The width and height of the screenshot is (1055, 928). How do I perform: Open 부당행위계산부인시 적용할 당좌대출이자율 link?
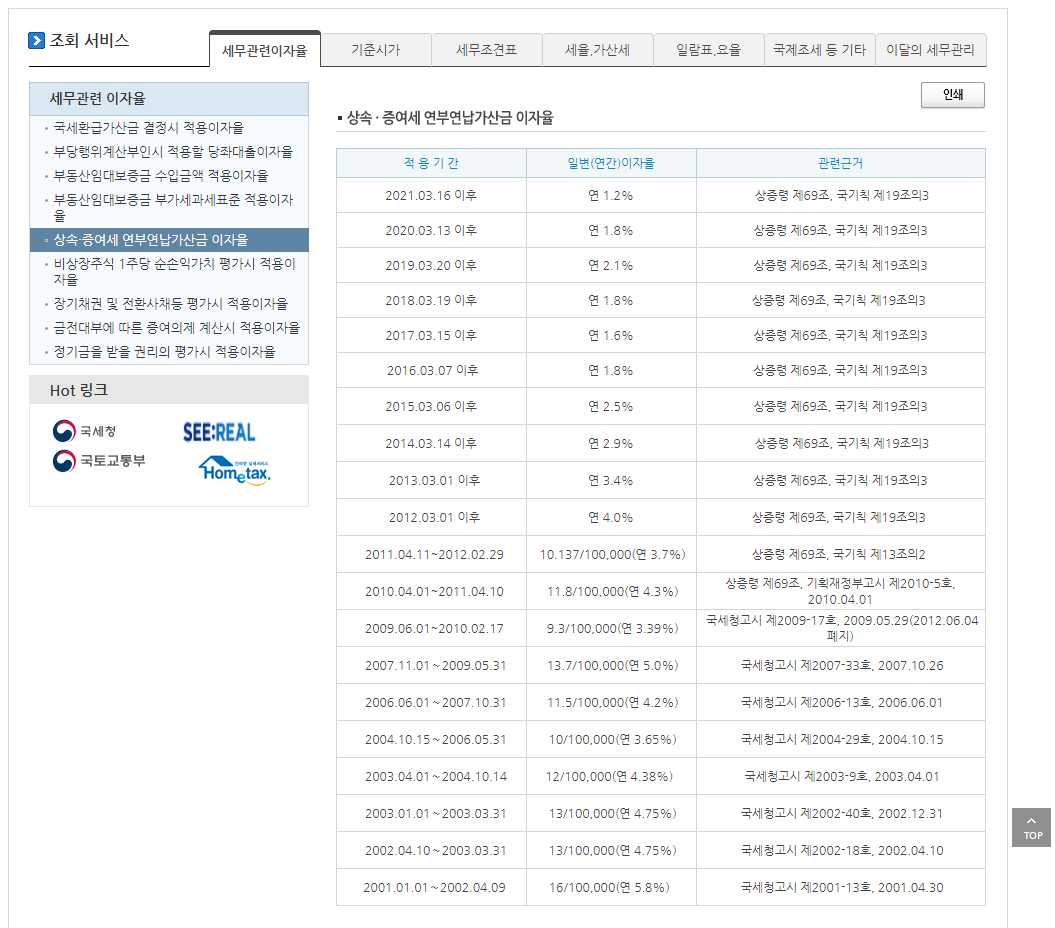(x=174, y=152)
